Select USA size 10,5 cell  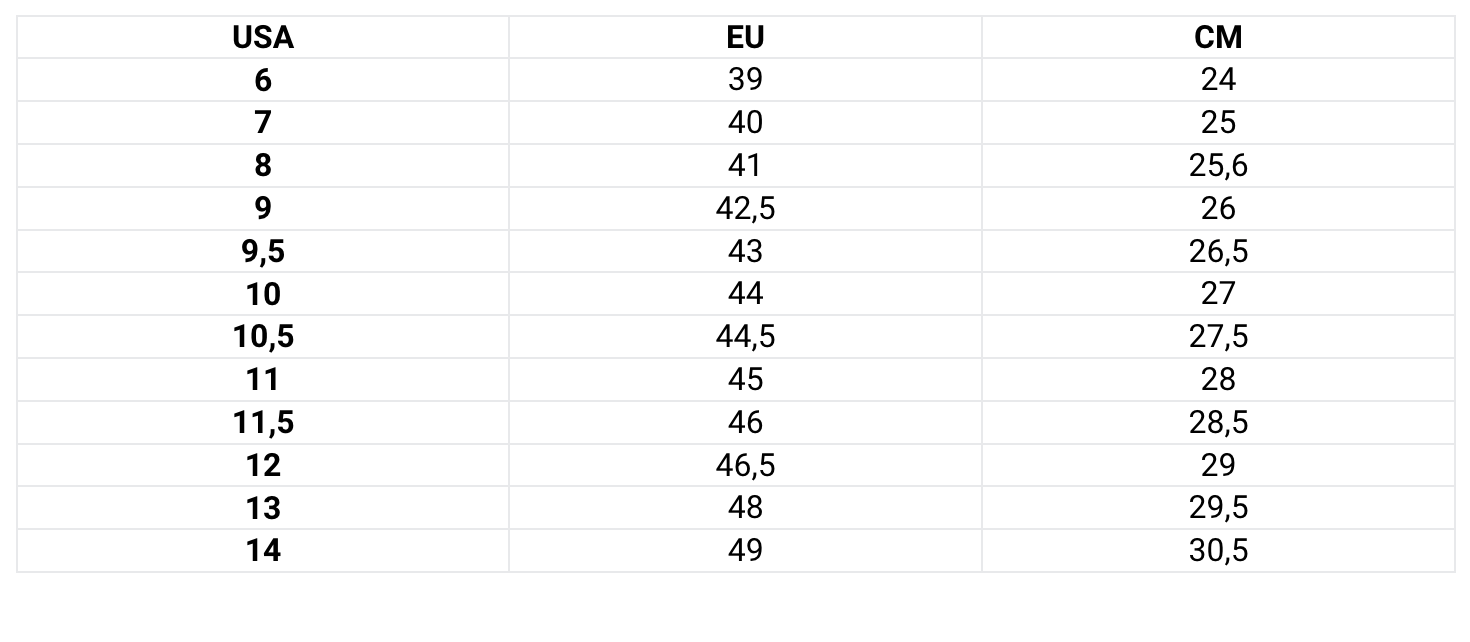[263, 337]
